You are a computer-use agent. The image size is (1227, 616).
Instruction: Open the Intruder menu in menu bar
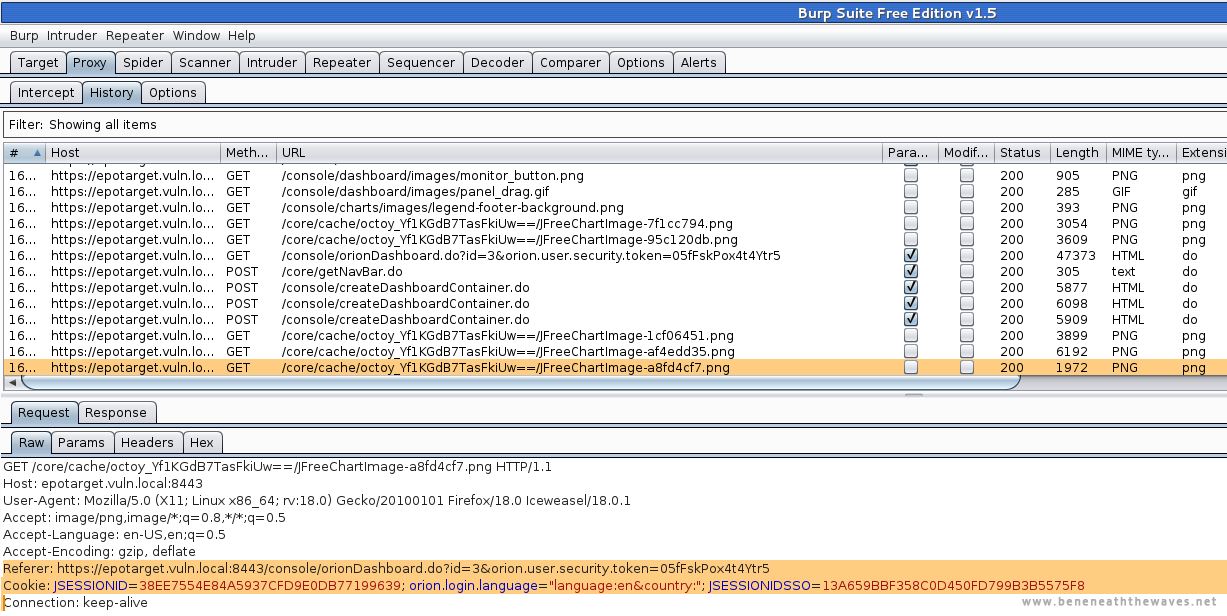tap(72, 35)
